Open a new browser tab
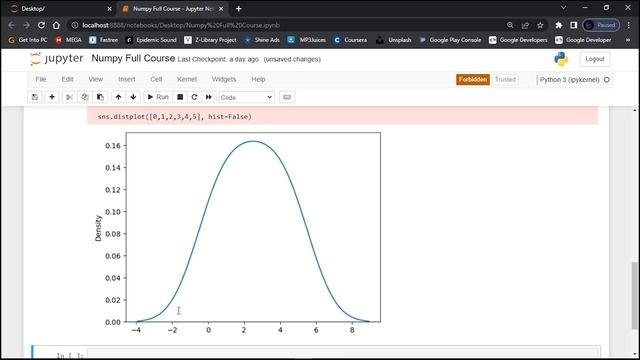 coord(238,9)
